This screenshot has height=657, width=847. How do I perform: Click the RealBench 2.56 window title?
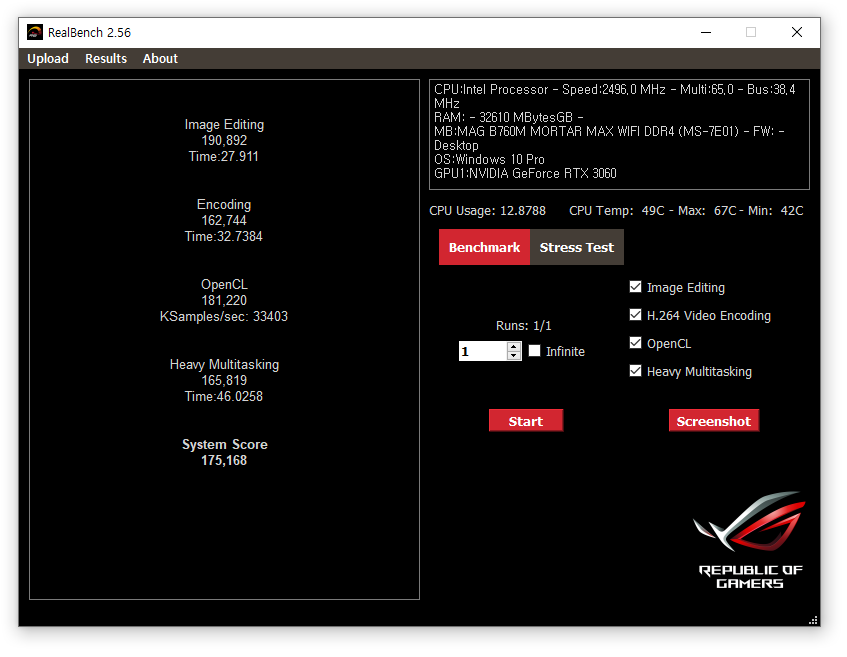click(89, 32)
